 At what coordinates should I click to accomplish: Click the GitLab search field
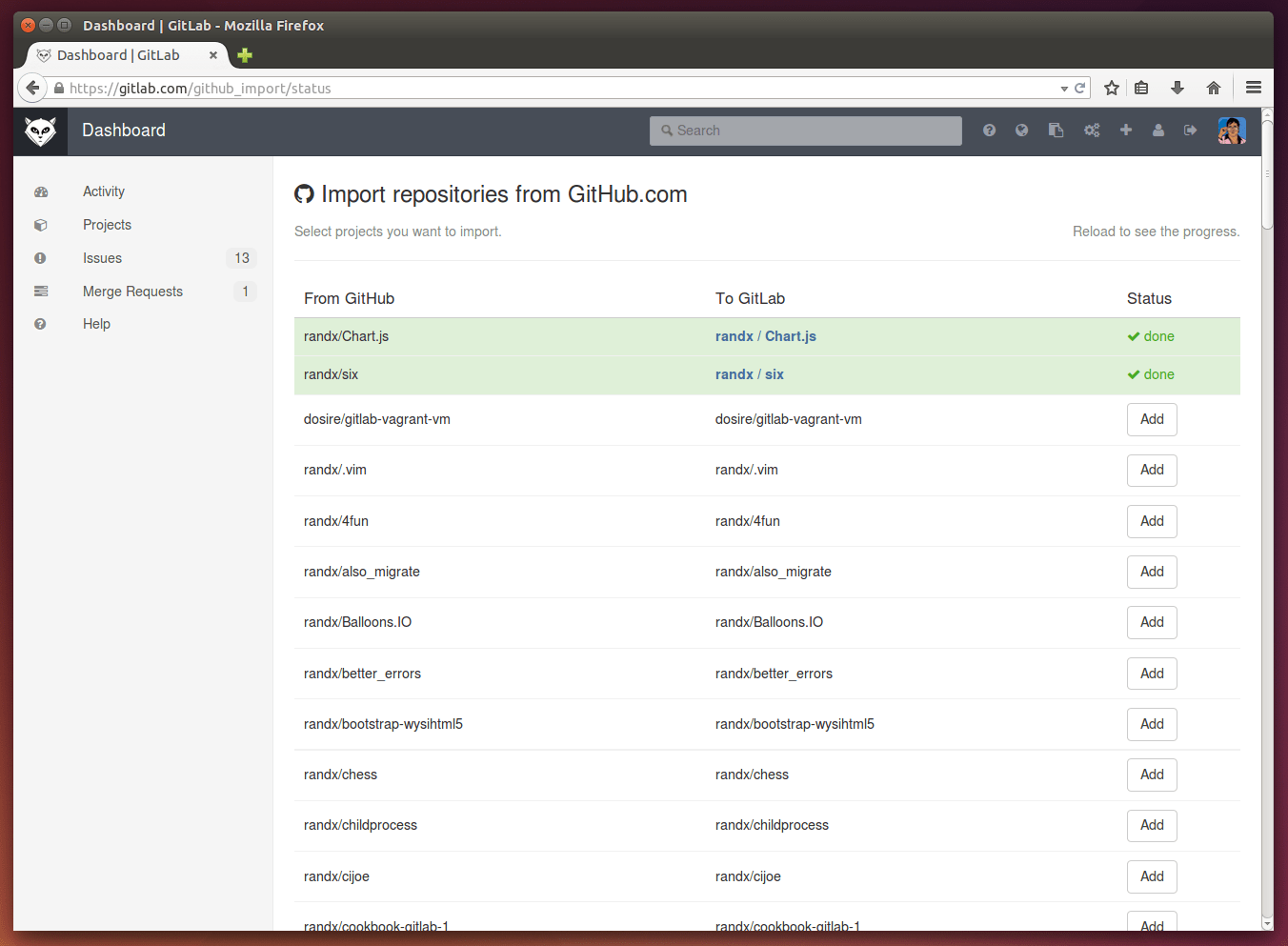pyautogui.click(x=806, y=131)
